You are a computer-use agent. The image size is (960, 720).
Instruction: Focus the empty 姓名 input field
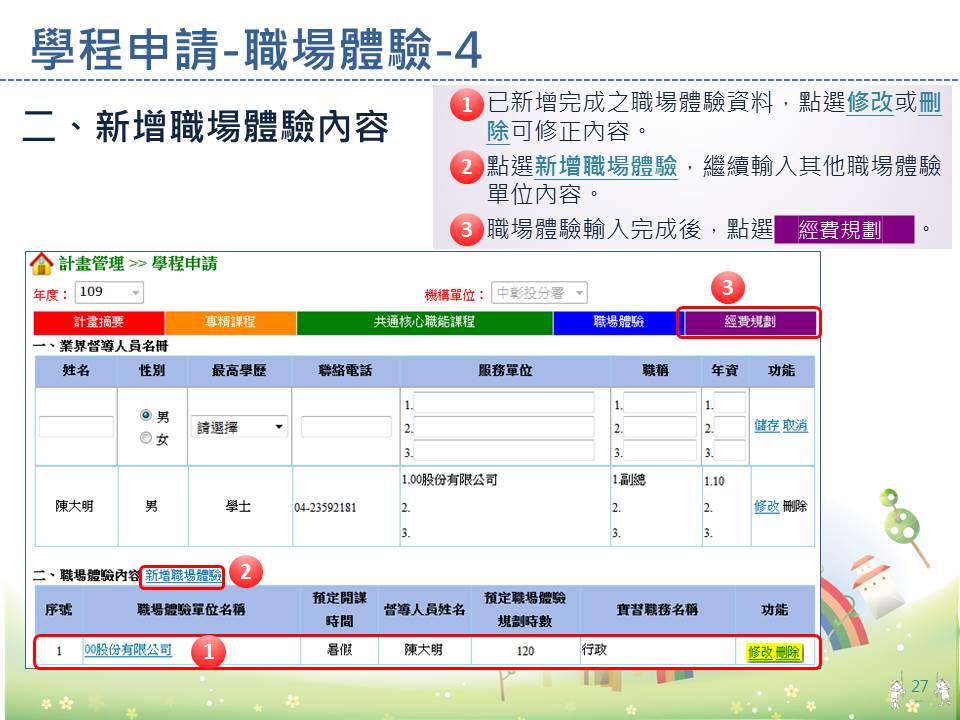pyautogui.click(x=76, y=426)
